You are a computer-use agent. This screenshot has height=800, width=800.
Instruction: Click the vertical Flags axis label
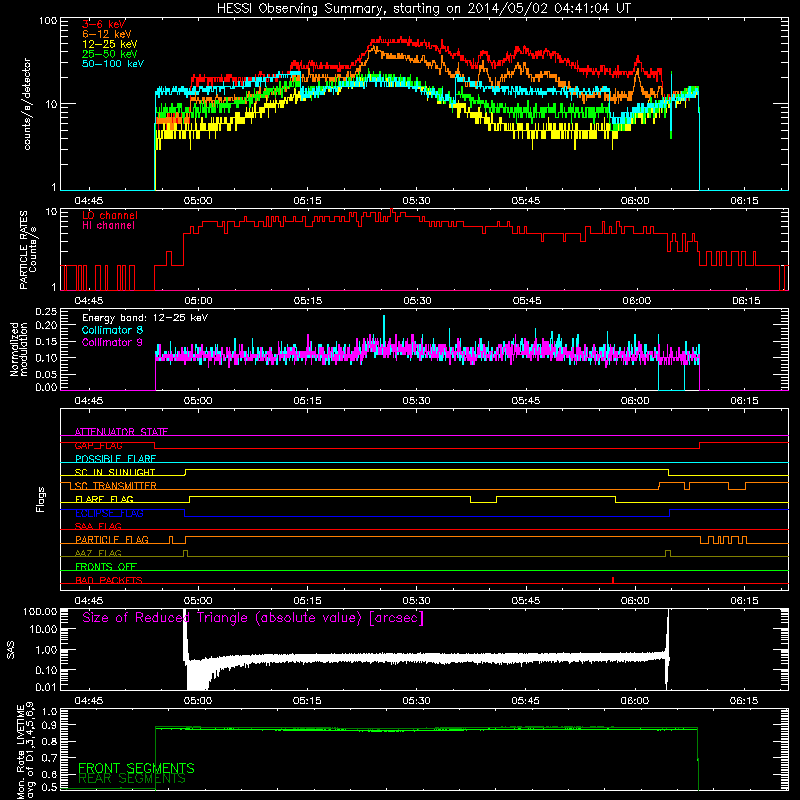[x=41, y=499]
